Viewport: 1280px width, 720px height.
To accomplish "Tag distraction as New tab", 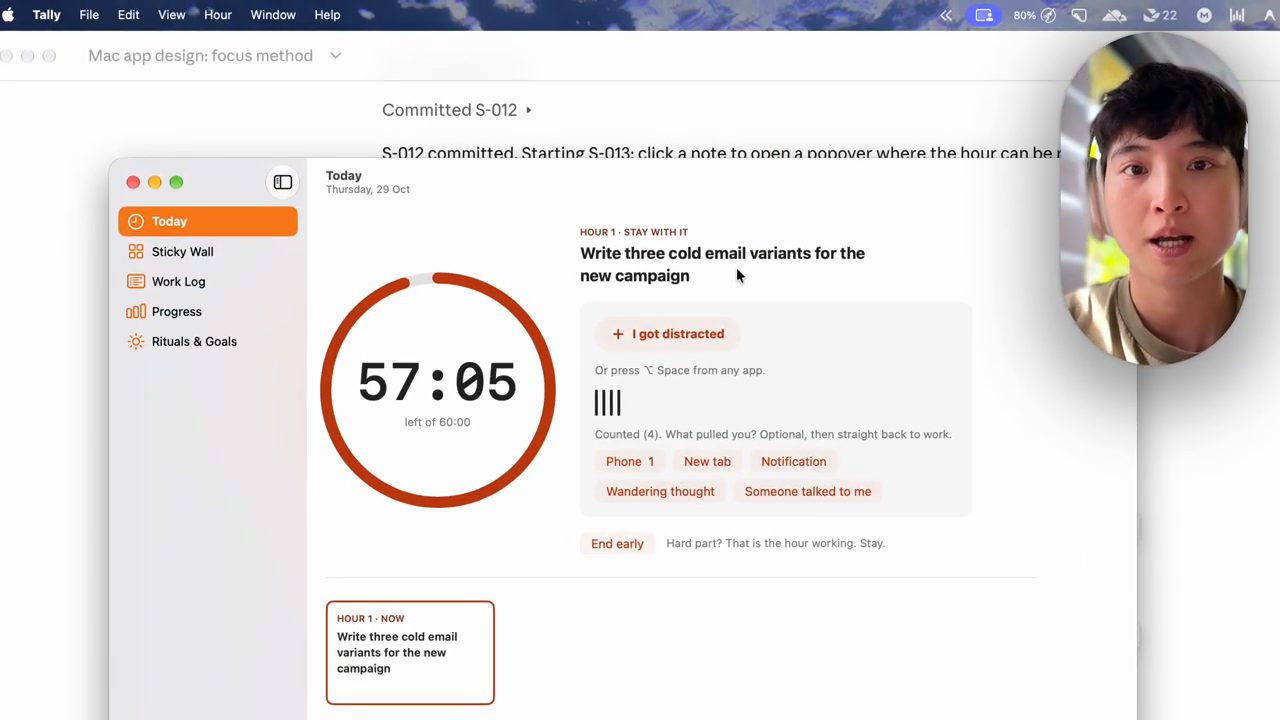I will [707, 462].
